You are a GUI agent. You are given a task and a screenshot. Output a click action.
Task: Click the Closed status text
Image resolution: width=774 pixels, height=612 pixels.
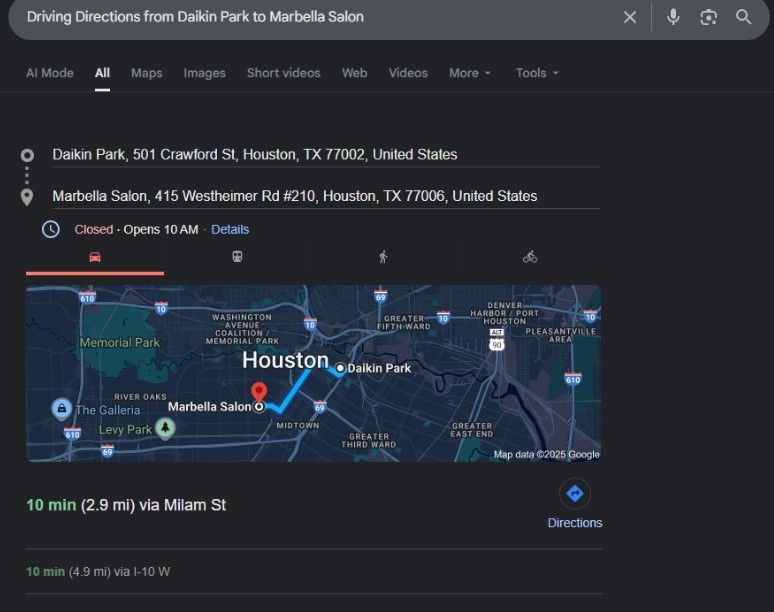click(x=94, y=230)
